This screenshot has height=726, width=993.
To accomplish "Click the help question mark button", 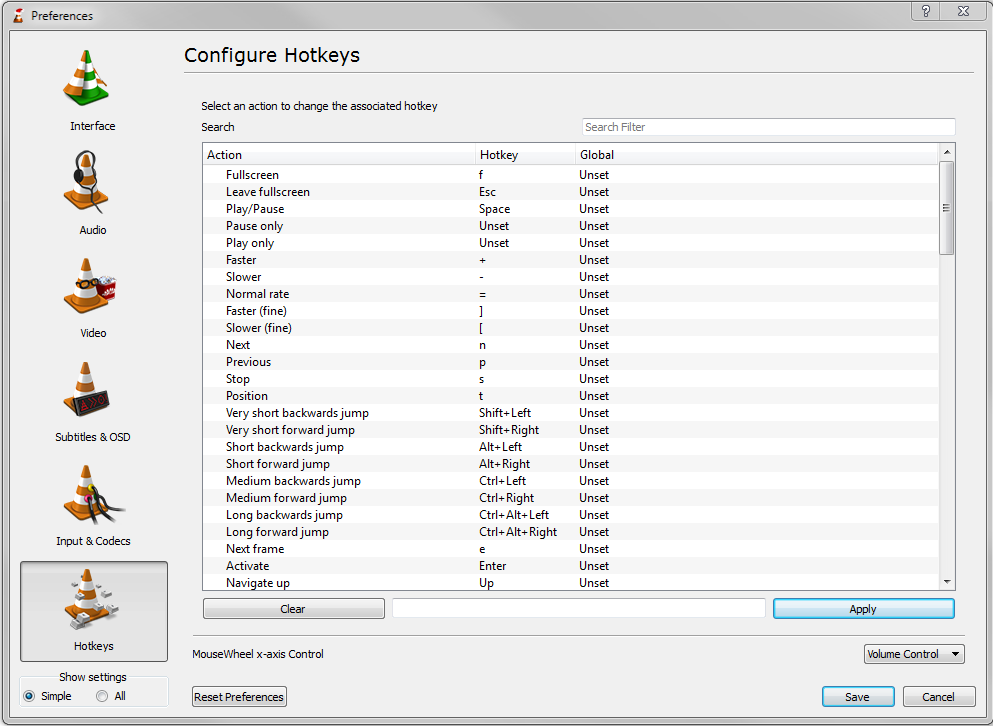I will pos(925,10).
